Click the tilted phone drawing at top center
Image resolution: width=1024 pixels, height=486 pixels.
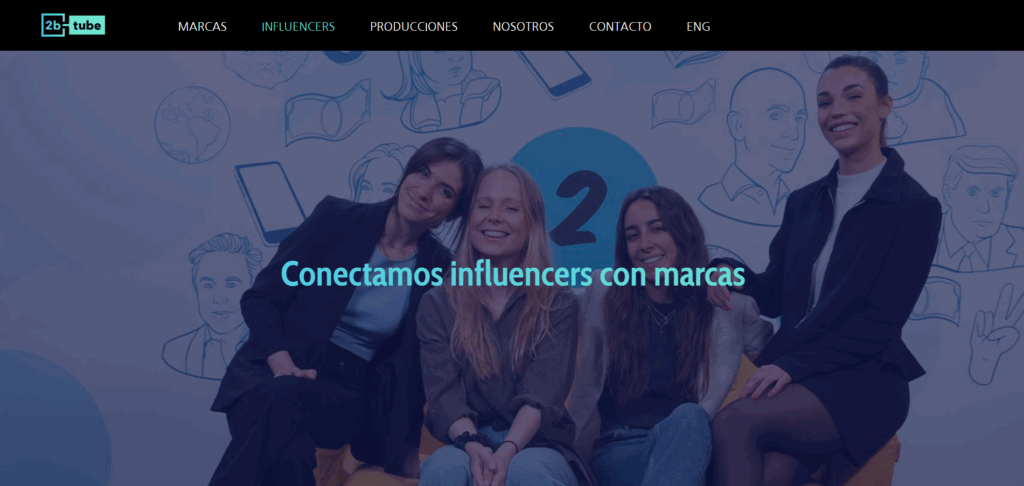pos(554,73)
